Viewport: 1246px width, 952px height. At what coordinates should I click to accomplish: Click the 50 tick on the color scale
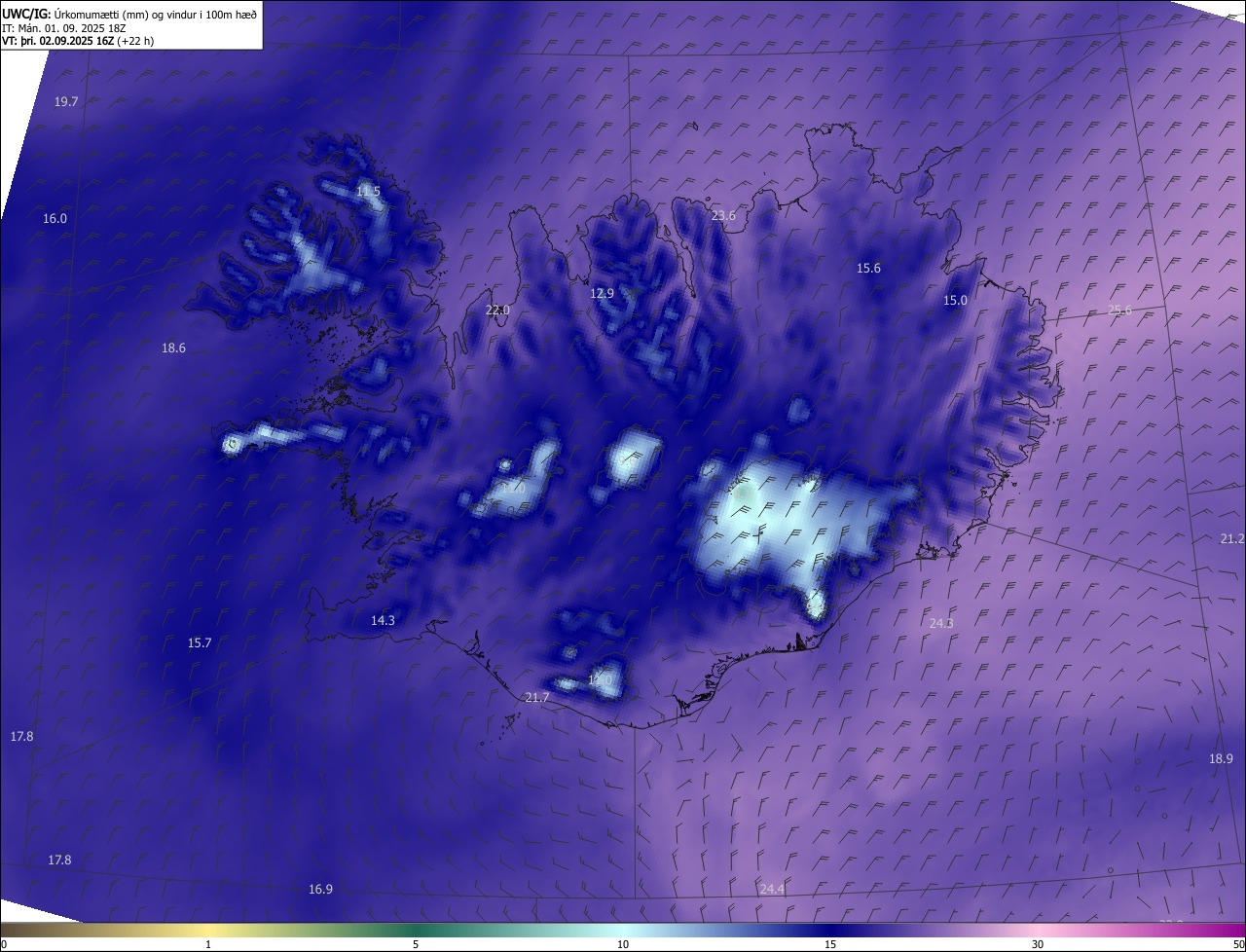tap(1238, 944)
